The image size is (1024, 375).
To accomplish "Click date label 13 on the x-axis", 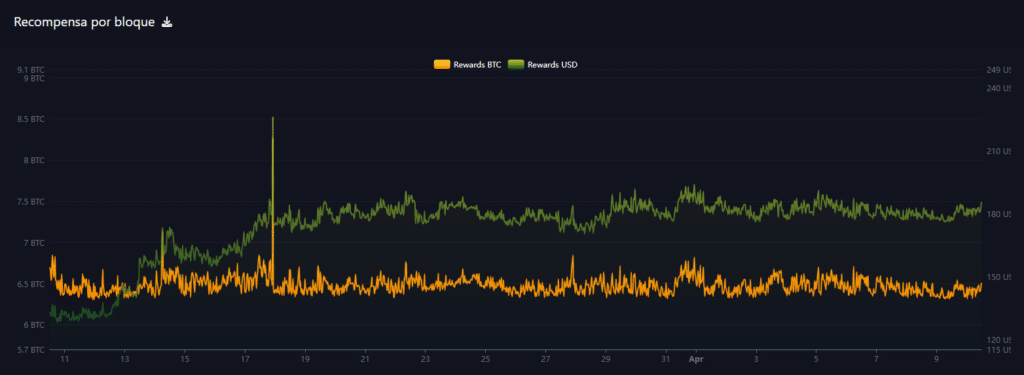I will (125, 359).
